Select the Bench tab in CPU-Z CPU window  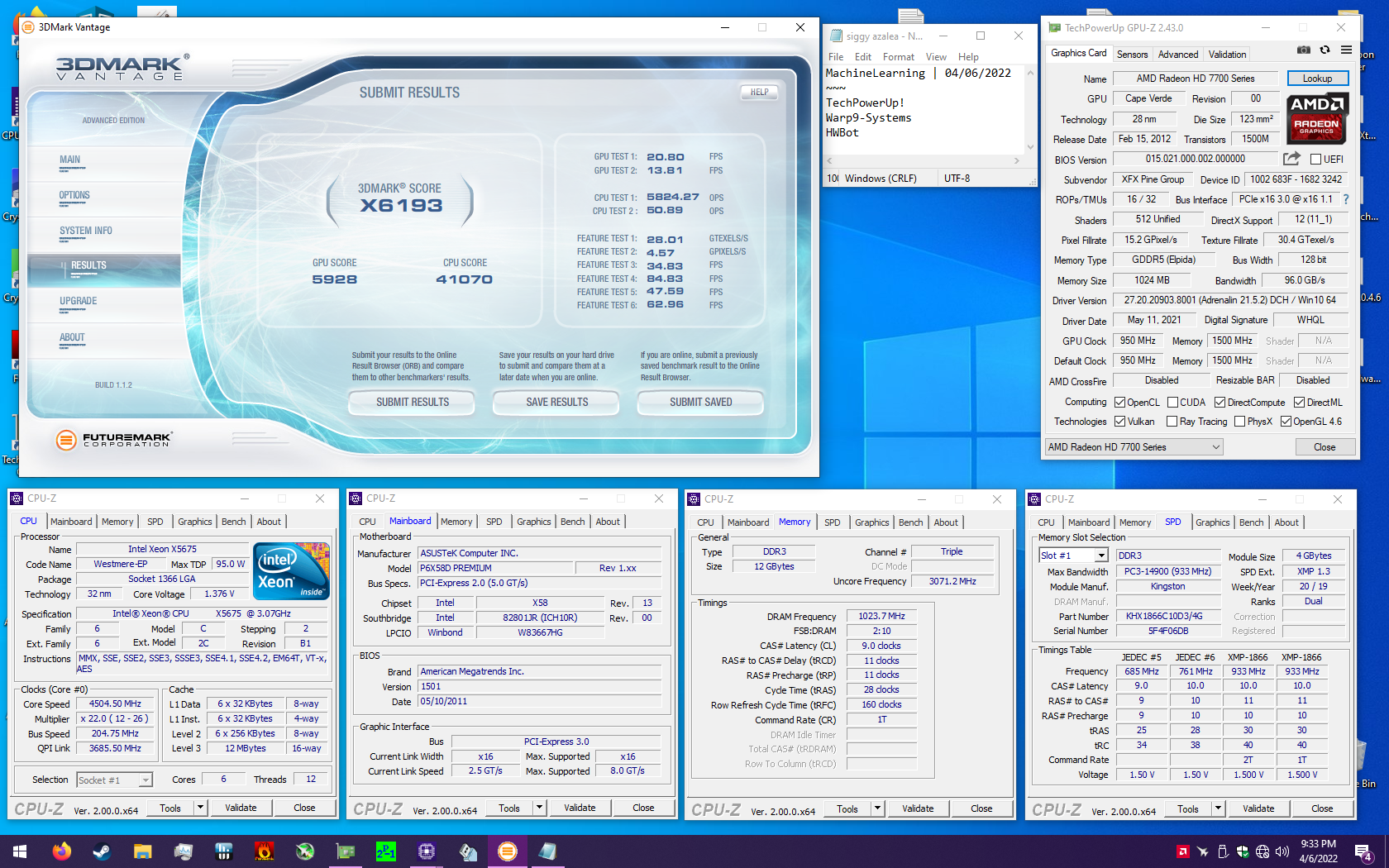click(233, 522)
